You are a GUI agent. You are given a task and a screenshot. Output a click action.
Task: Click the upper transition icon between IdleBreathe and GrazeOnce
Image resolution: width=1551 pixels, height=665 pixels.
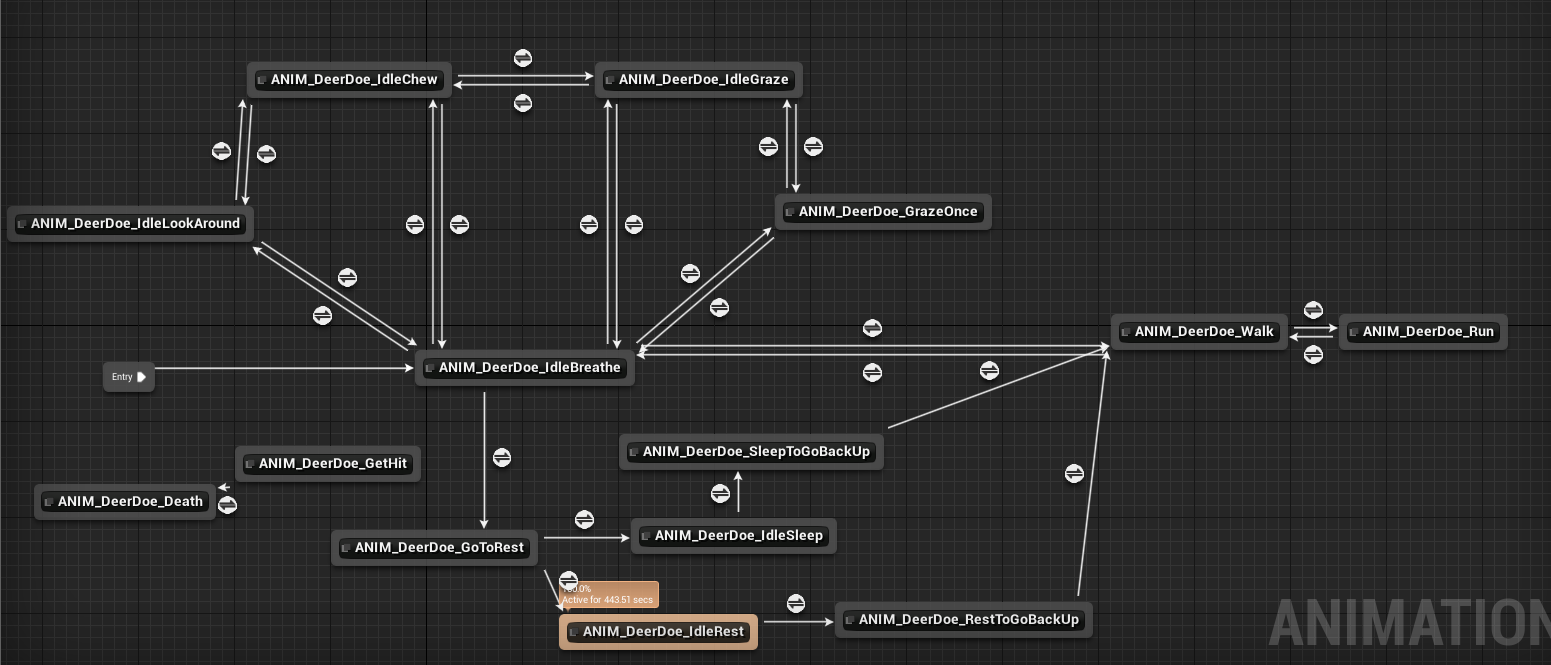coord(690,273)
